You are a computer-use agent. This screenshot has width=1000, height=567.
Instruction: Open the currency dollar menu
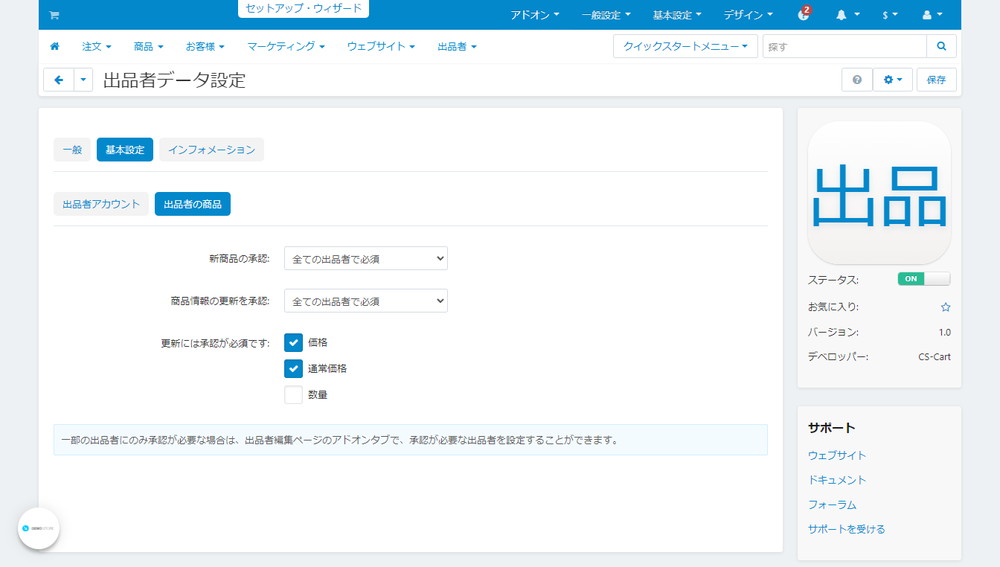890,15
